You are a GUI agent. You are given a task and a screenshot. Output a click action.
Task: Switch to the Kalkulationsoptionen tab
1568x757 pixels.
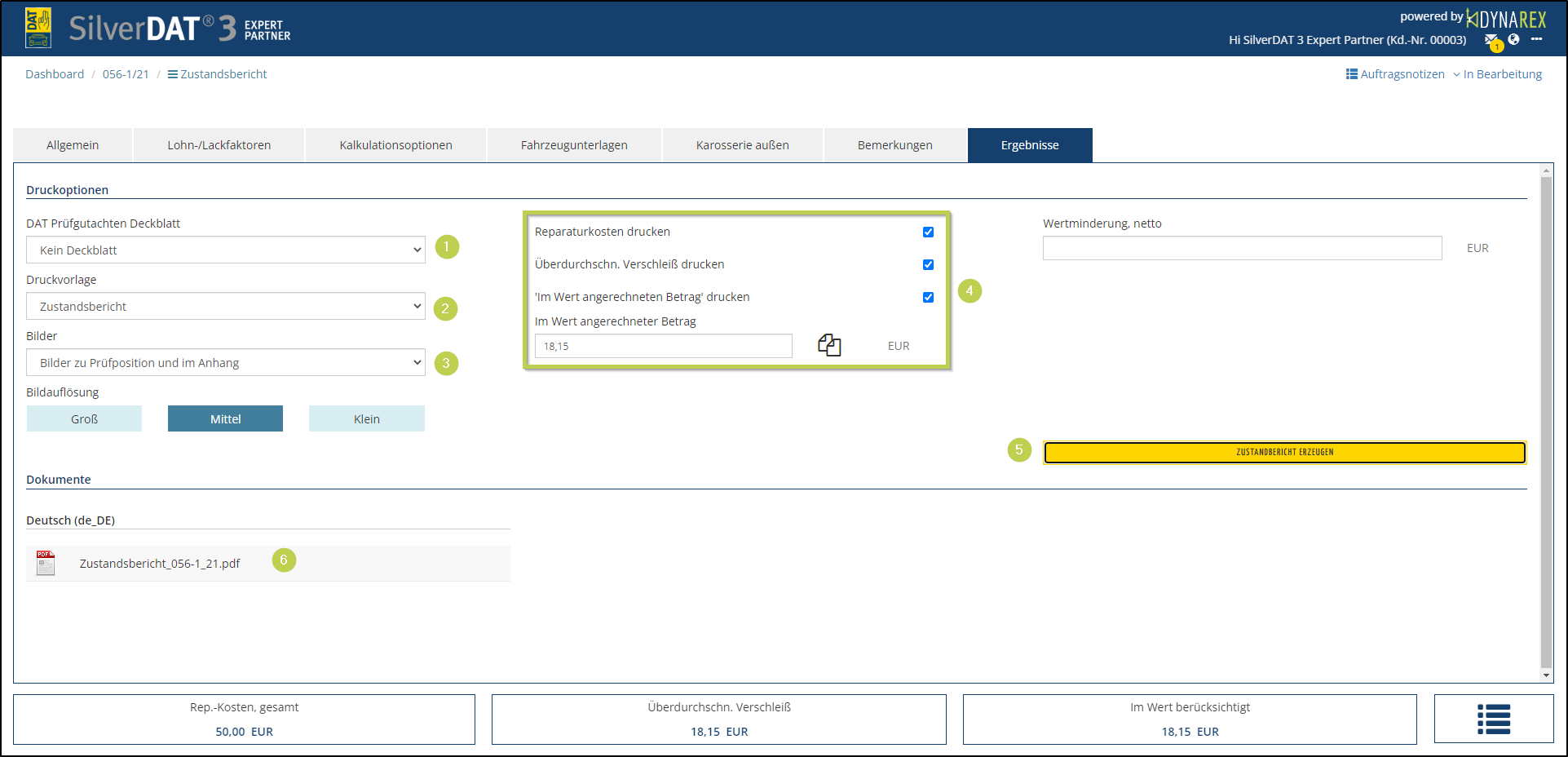click(x=395, y=145)
